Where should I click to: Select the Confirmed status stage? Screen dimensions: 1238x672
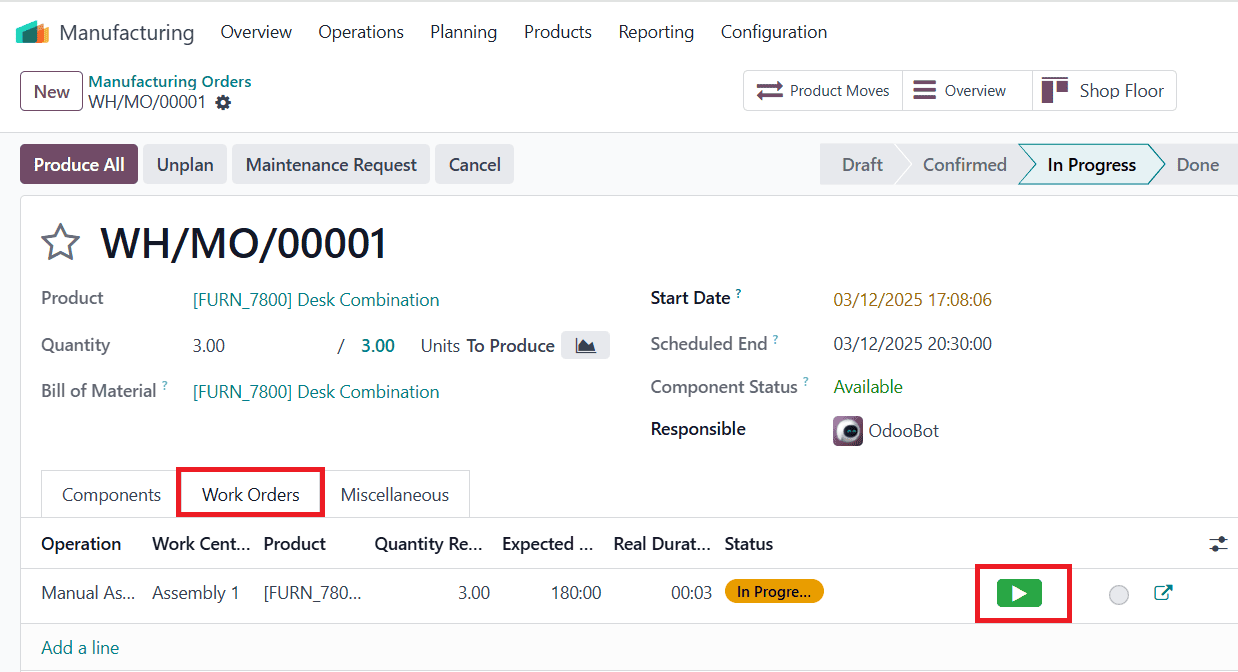[x=964, y=165]
